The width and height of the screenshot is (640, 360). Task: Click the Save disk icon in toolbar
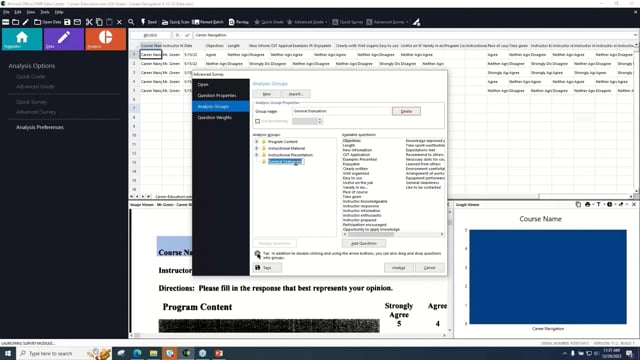point(67,22)
